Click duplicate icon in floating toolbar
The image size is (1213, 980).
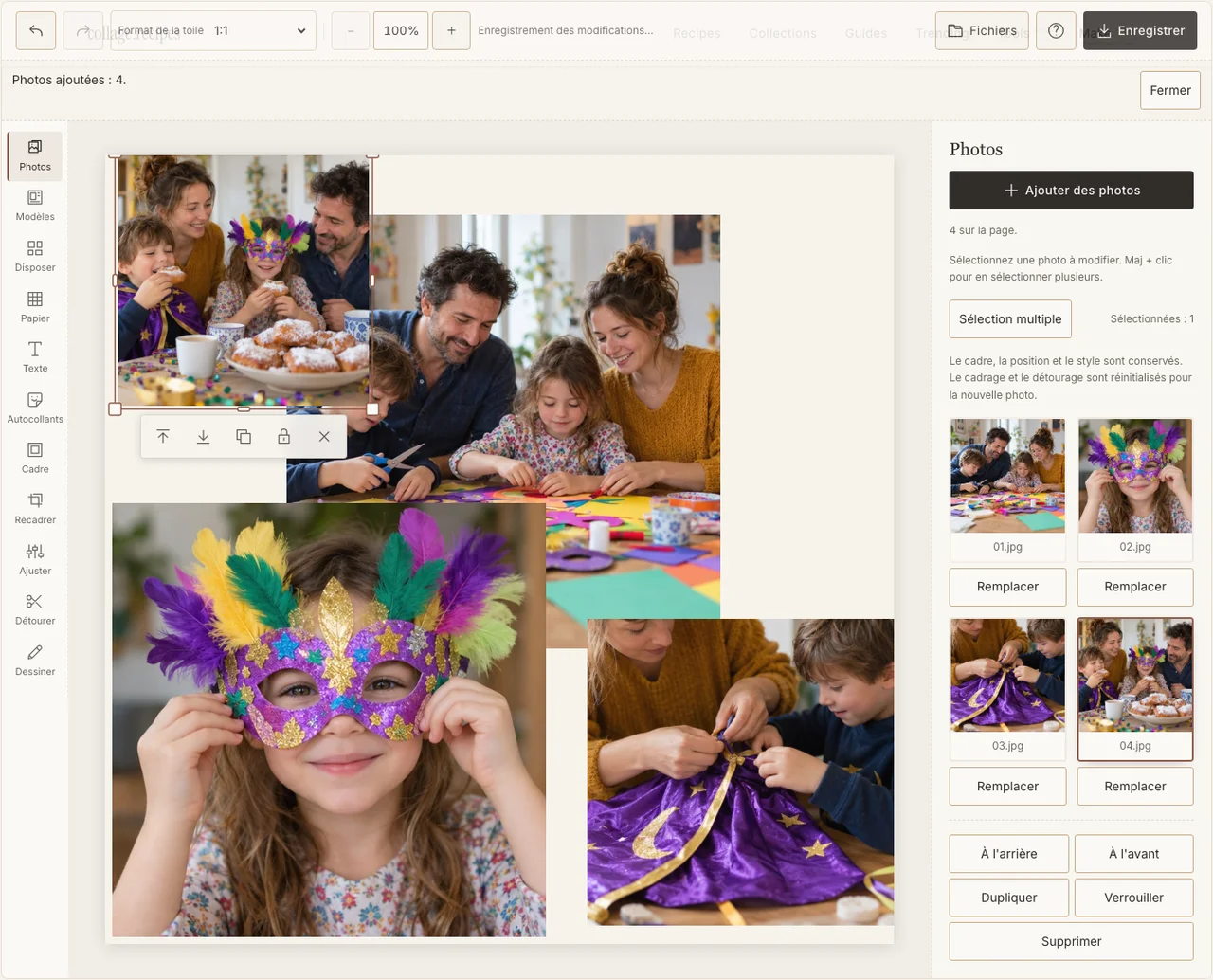(244, 437)
